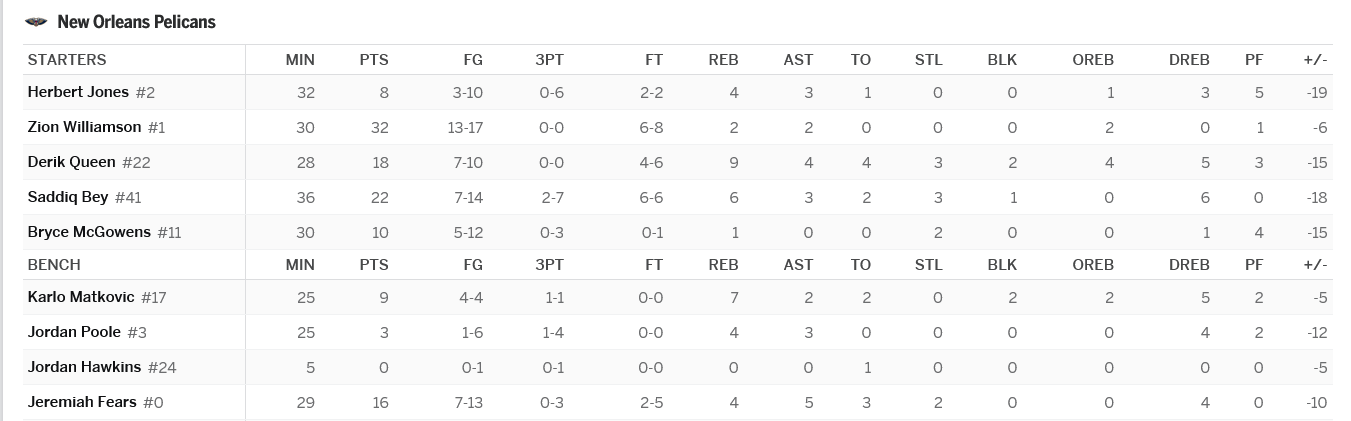This screenshot has height=421, width=1351.
Task: Click the New Orleans Pelicans logo icon
Action: [x=37, y=22]
